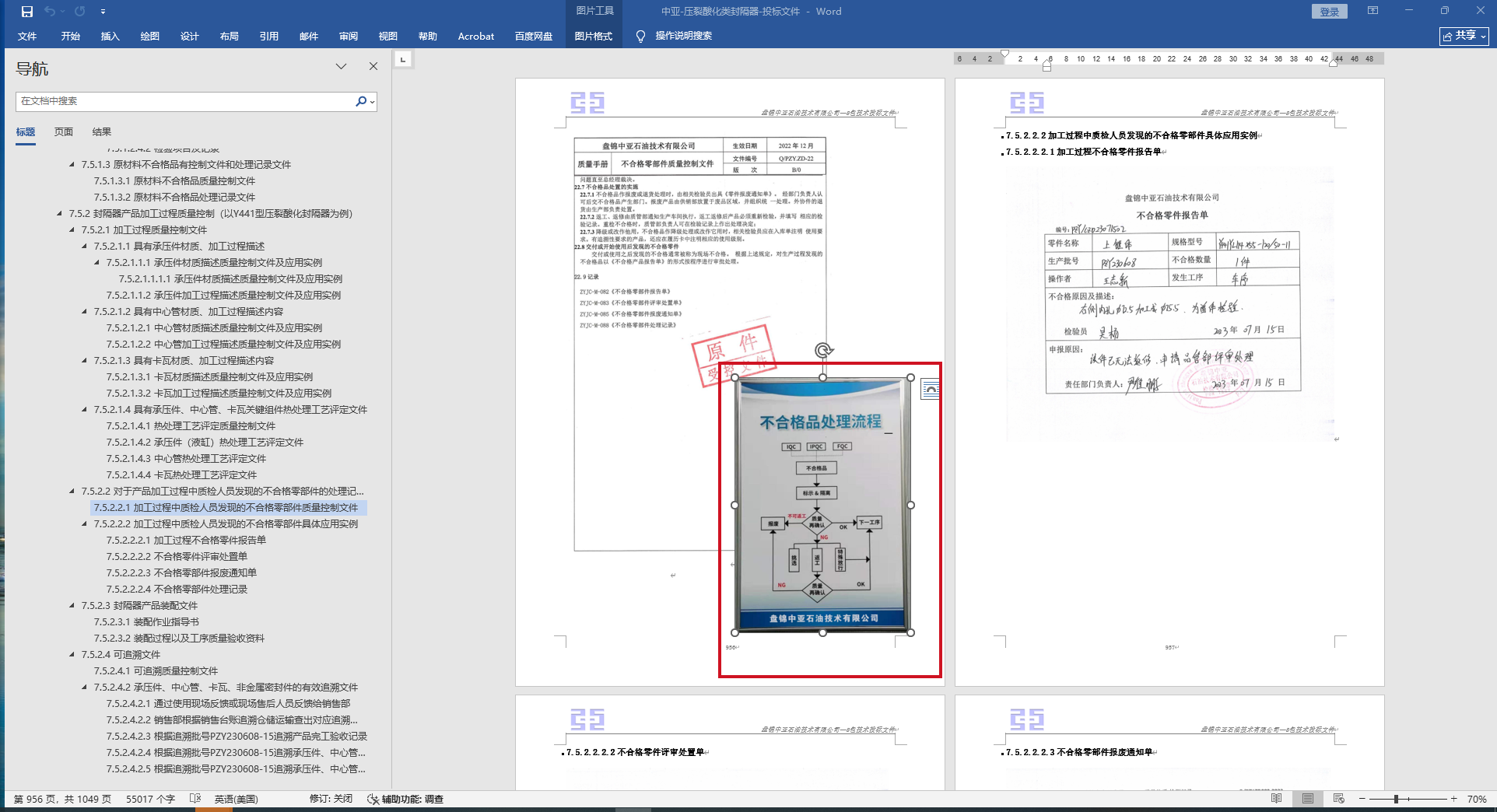This screenshot has width=1497, height=812.
Task: Undo the last action
Action: 50,12
